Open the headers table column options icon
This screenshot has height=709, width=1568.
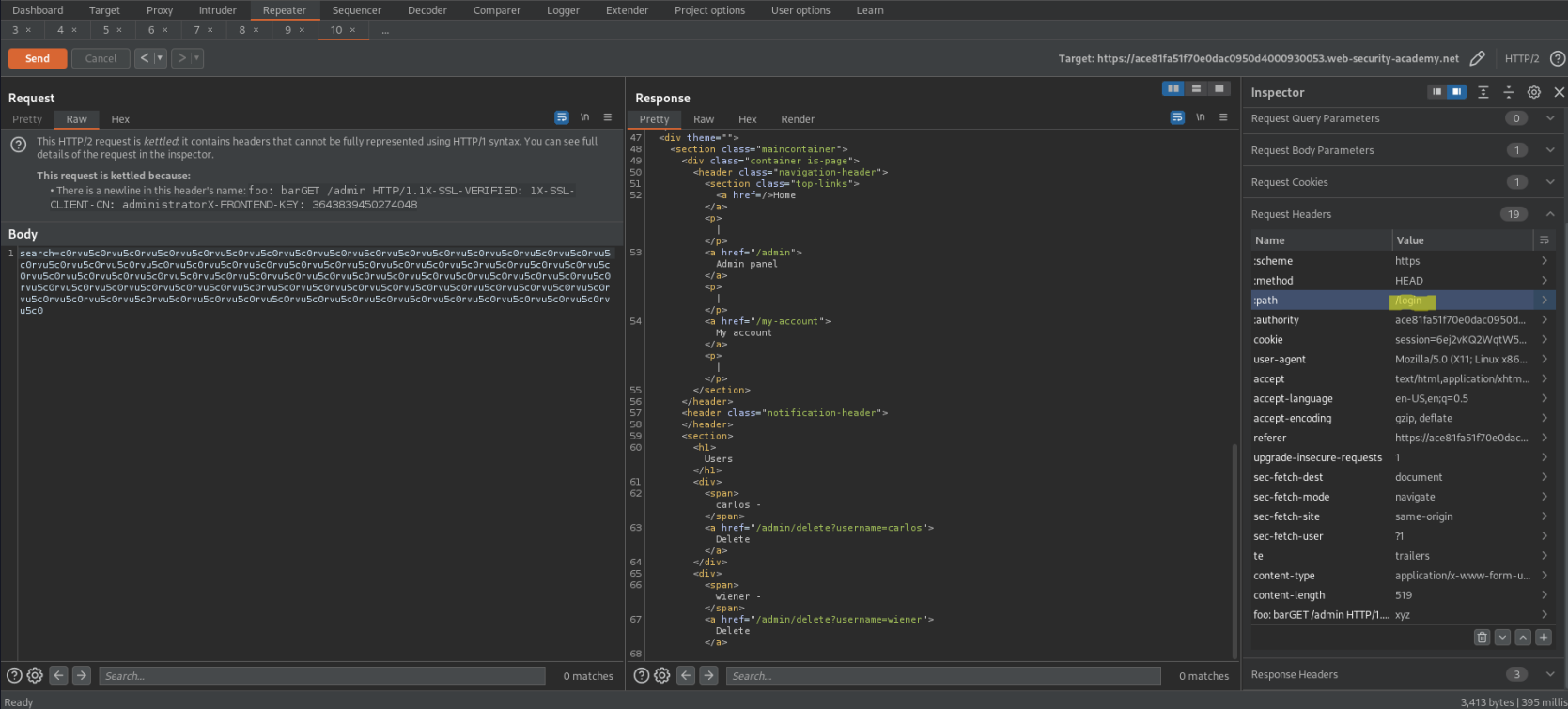[1544, 240]
